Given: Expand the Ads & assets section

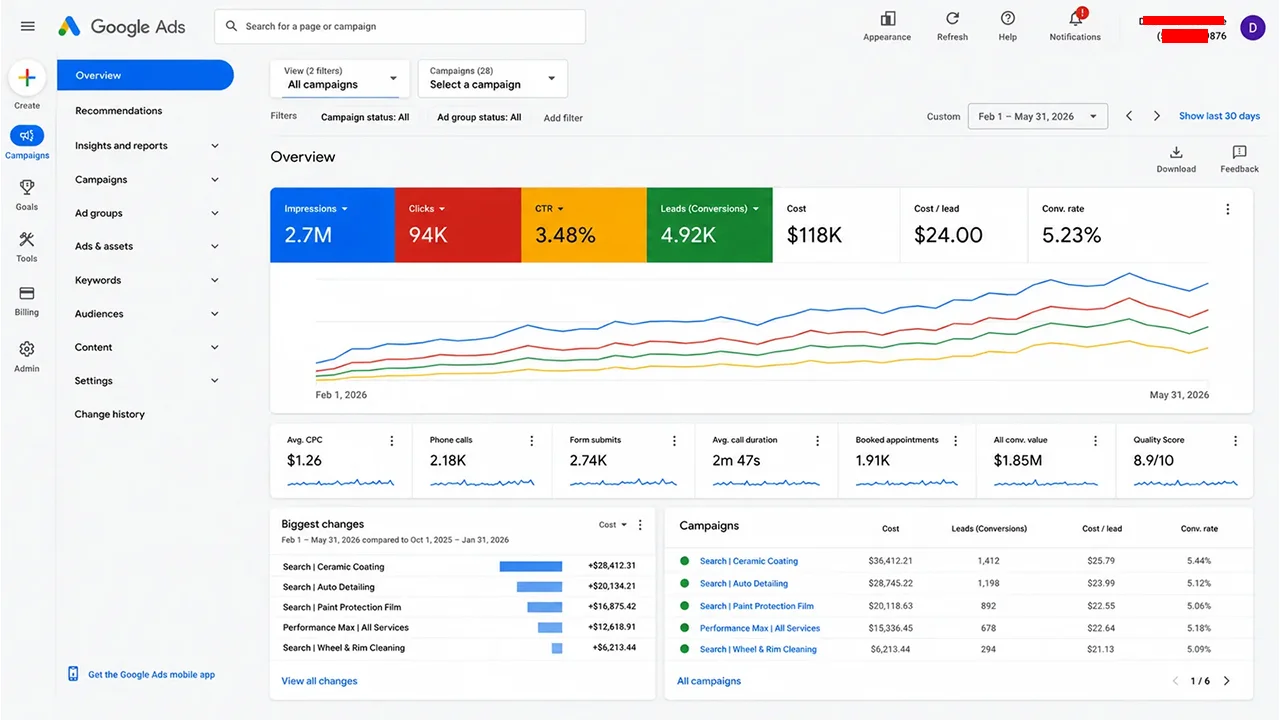Looking at the screenshot, I should (146, 246).
